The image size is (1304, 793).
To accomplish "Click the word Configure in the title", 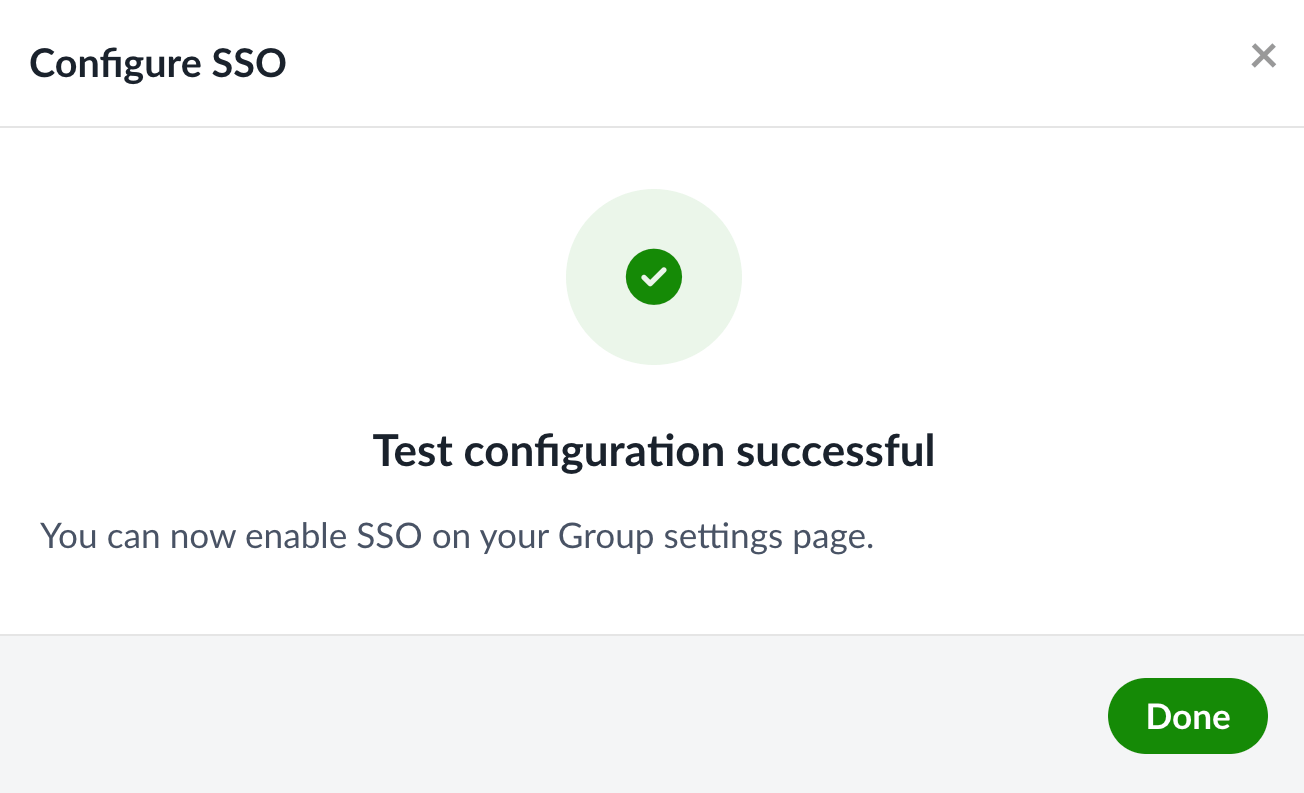I will pos(101,64).
